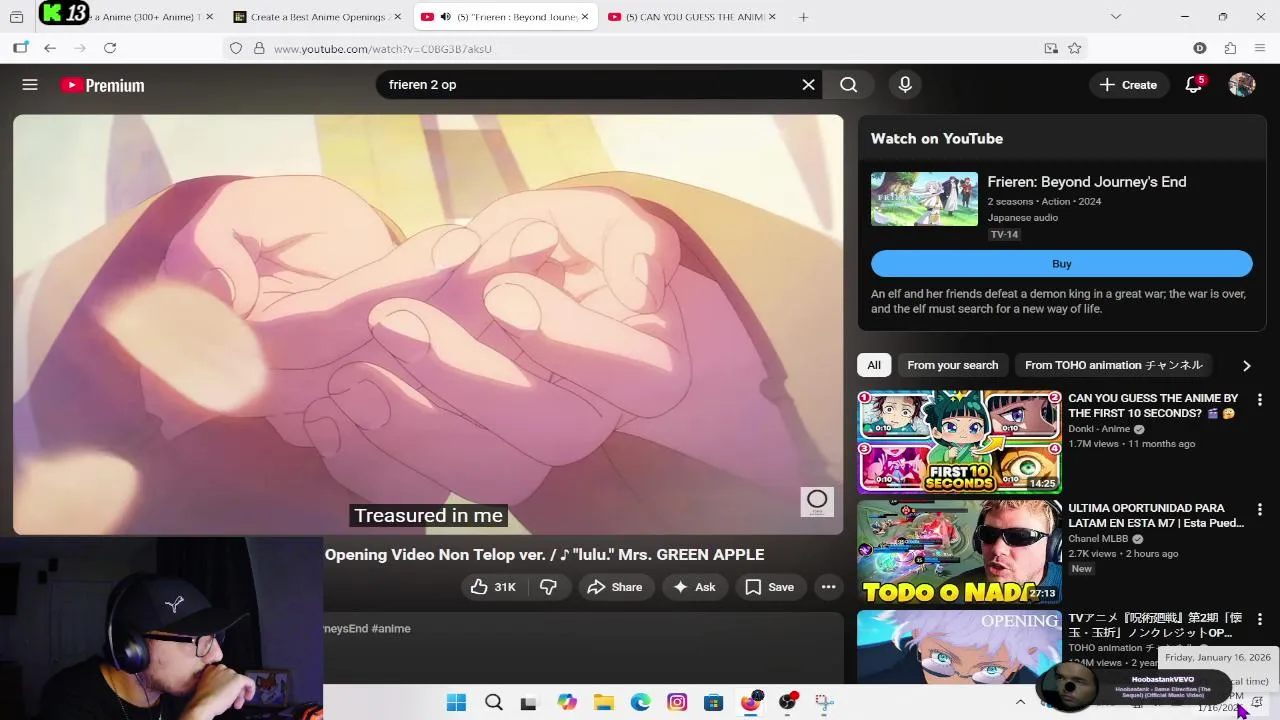Viewport: 1280px width, 720px height.
Task: Start voice search with the microphone
Action: [x=905, y=85]
